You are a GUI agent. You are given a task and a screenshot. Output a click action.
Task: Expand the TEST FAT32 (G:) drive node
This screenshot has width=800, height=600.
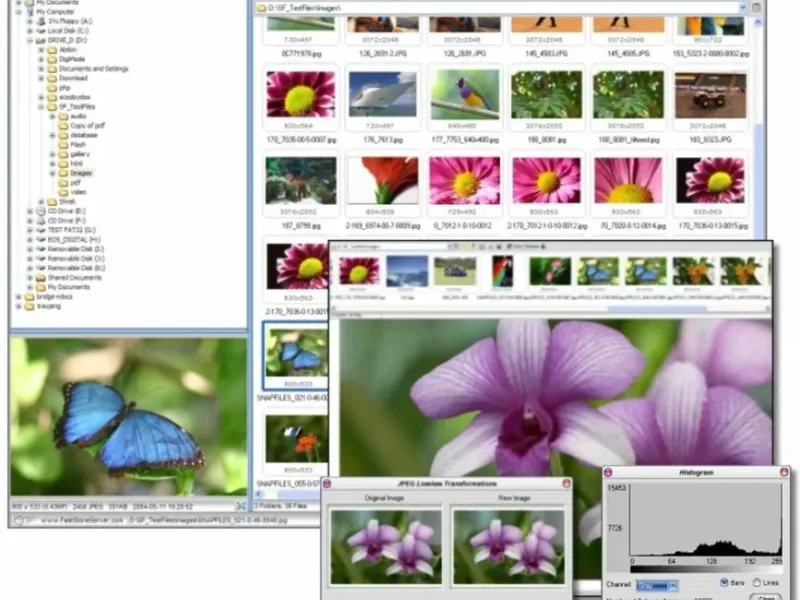coord(30,230)
